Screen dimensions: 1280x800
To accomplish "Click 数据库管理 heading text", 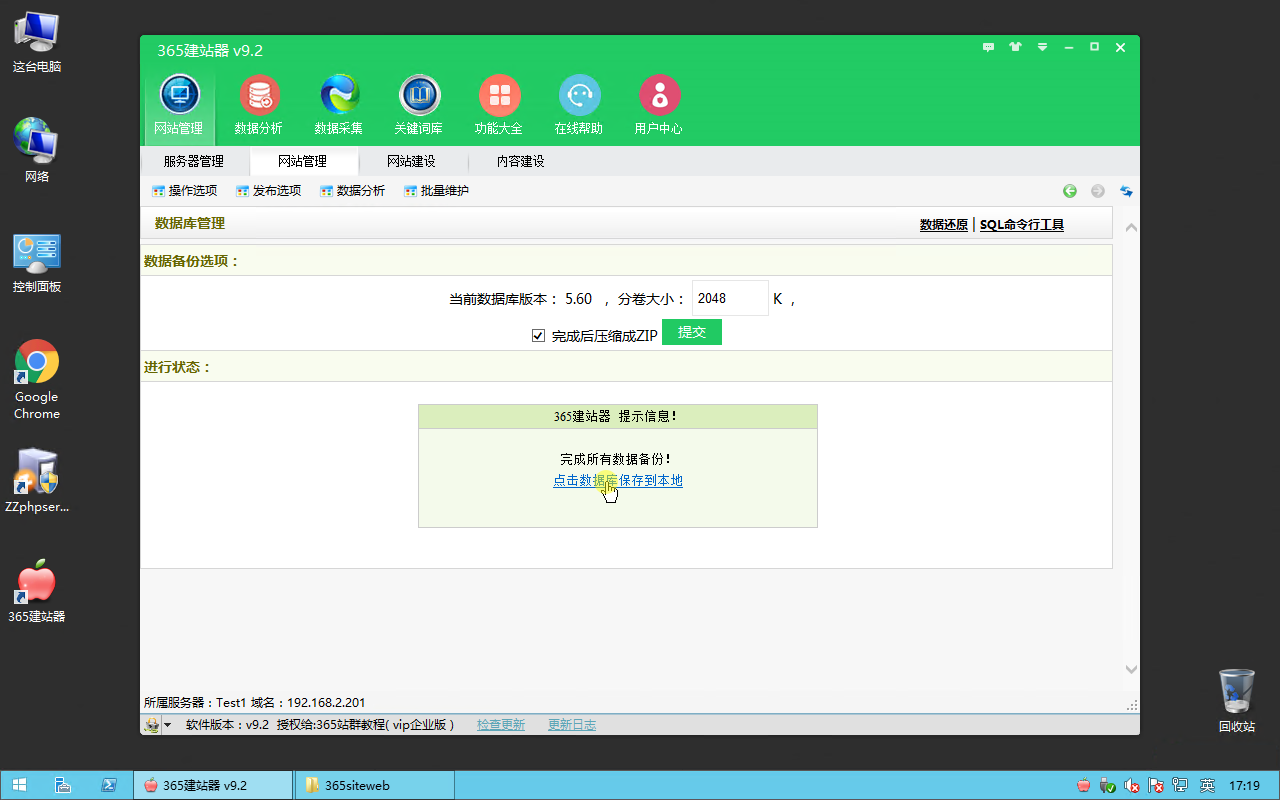I will click(190, 223).
